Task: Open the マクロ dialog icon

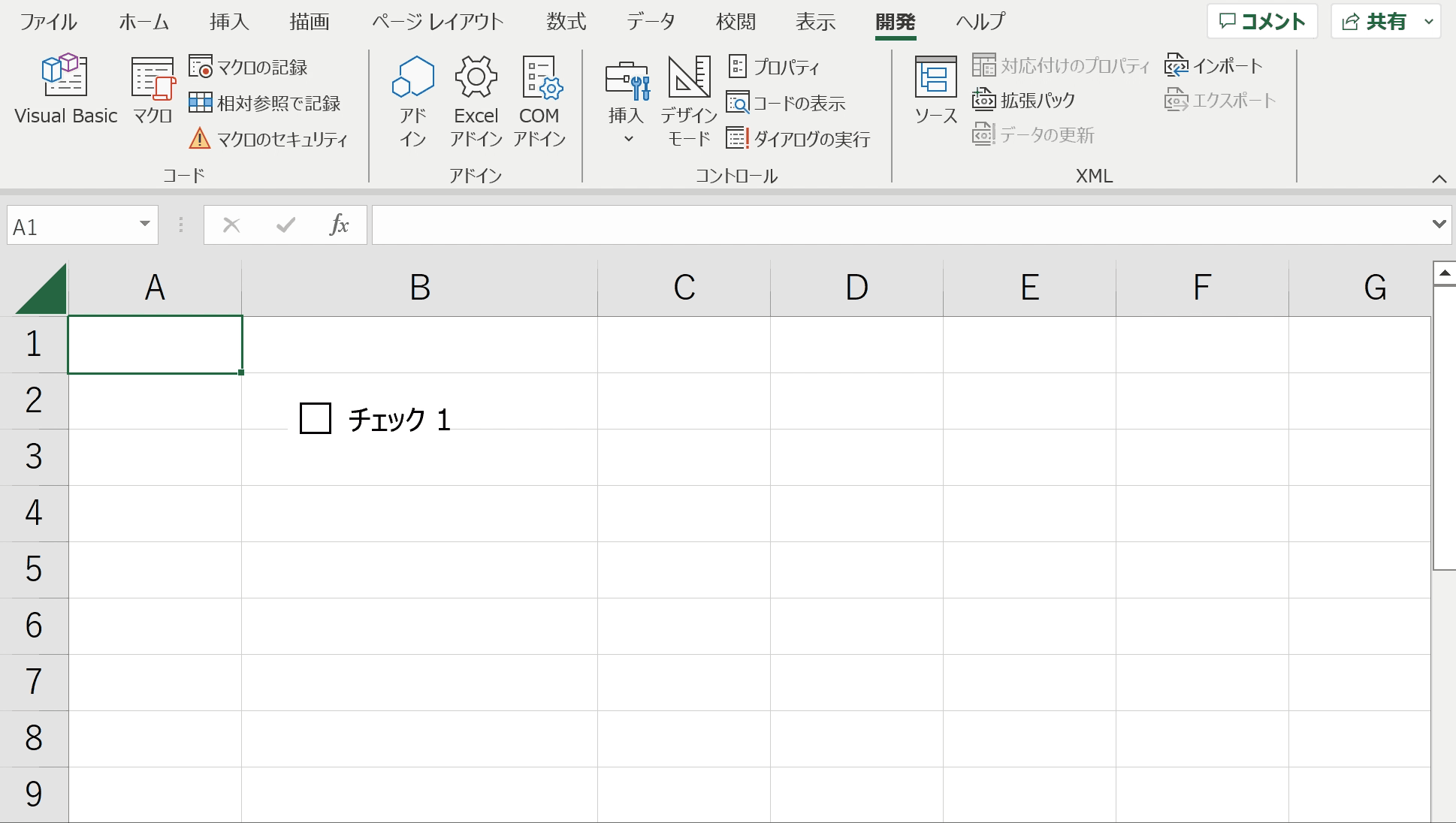Action: pyautogui.click(x=153, y=89)
